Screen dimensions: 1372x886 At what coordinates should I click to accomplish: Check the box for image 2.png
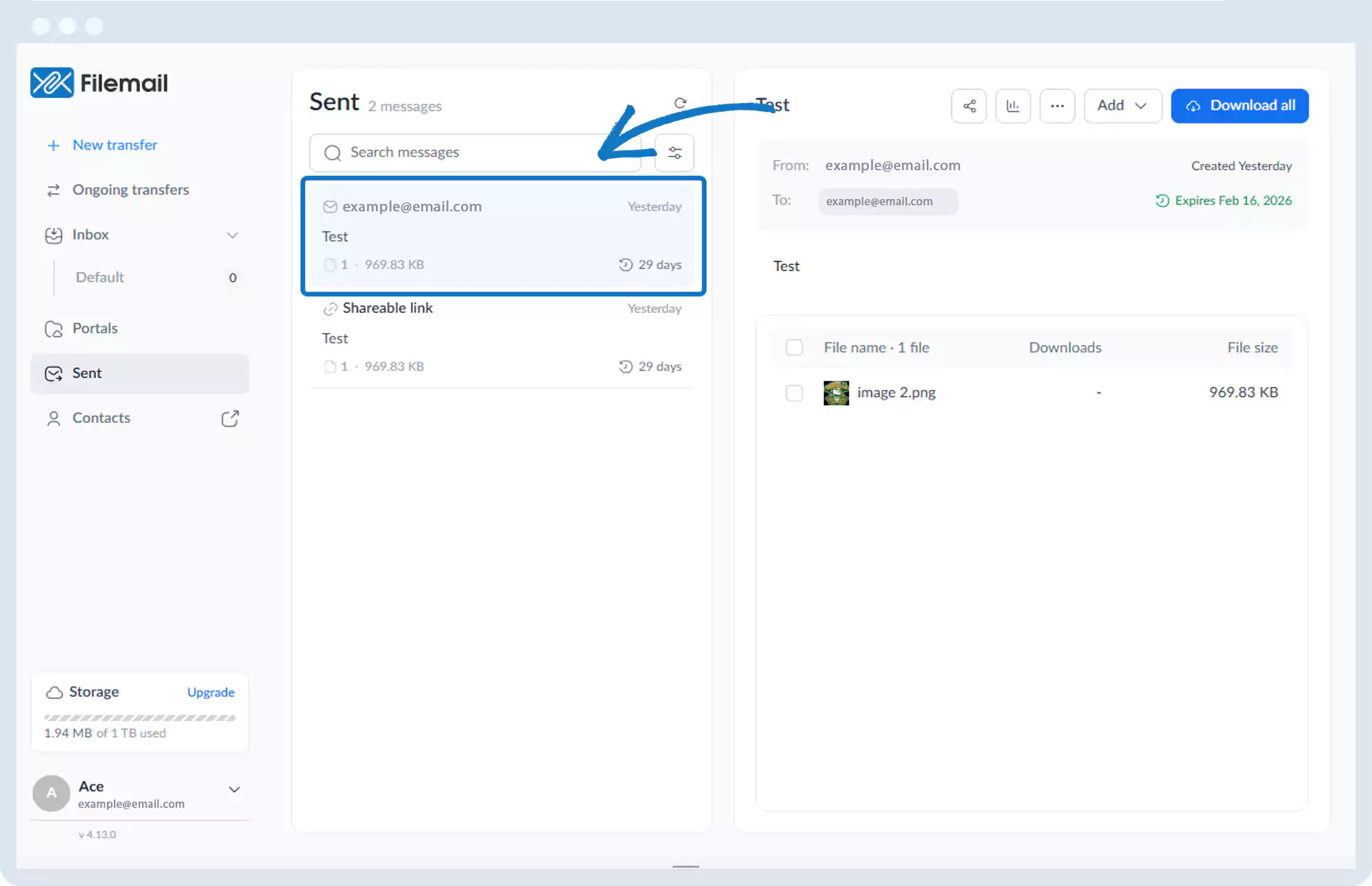pos(794,393)
